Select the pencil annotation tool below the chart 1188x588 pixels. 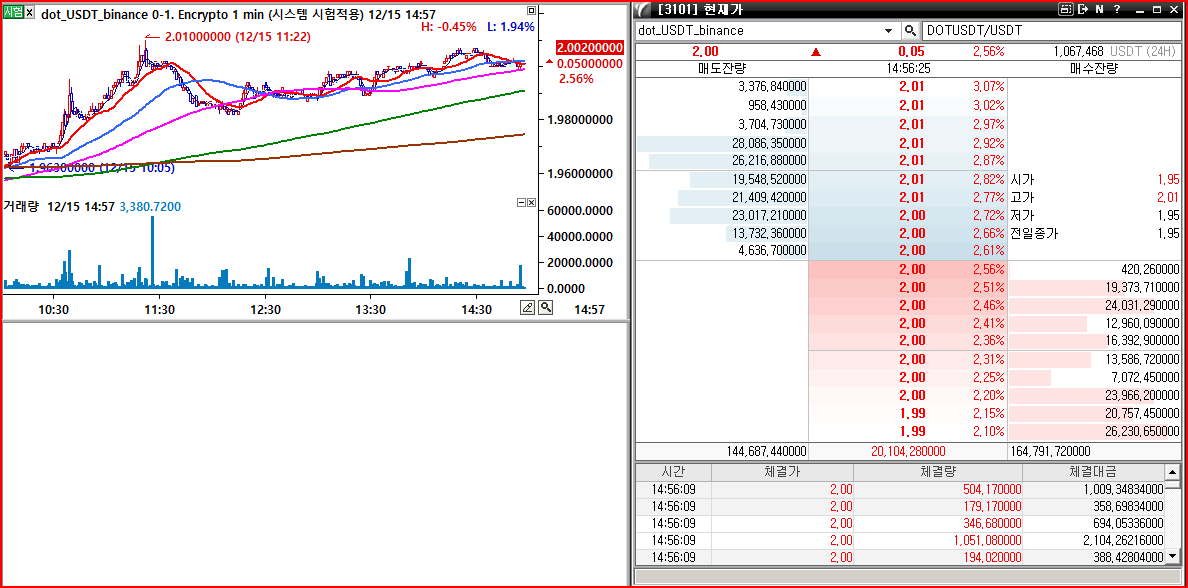[x=527, y=307]
